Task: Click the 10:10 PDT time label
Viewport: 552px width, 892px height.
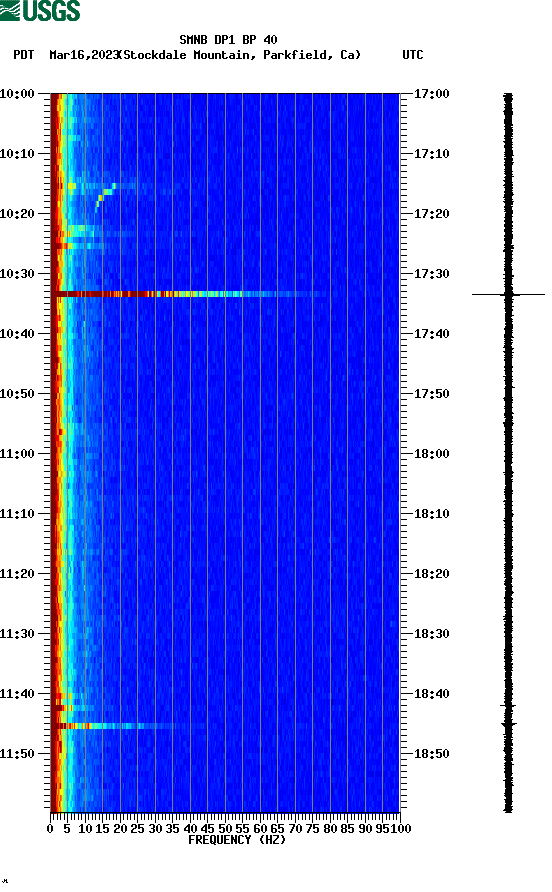Action: (x=17, y=154)
